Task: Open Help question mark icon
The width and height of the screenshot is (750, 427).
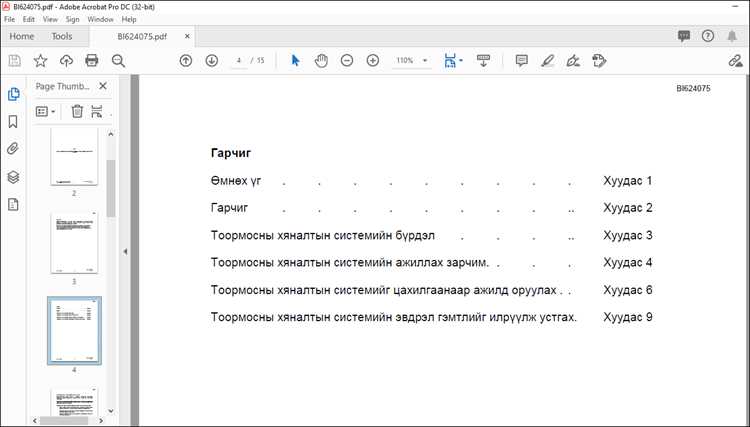Action: (x=708, y=36)
